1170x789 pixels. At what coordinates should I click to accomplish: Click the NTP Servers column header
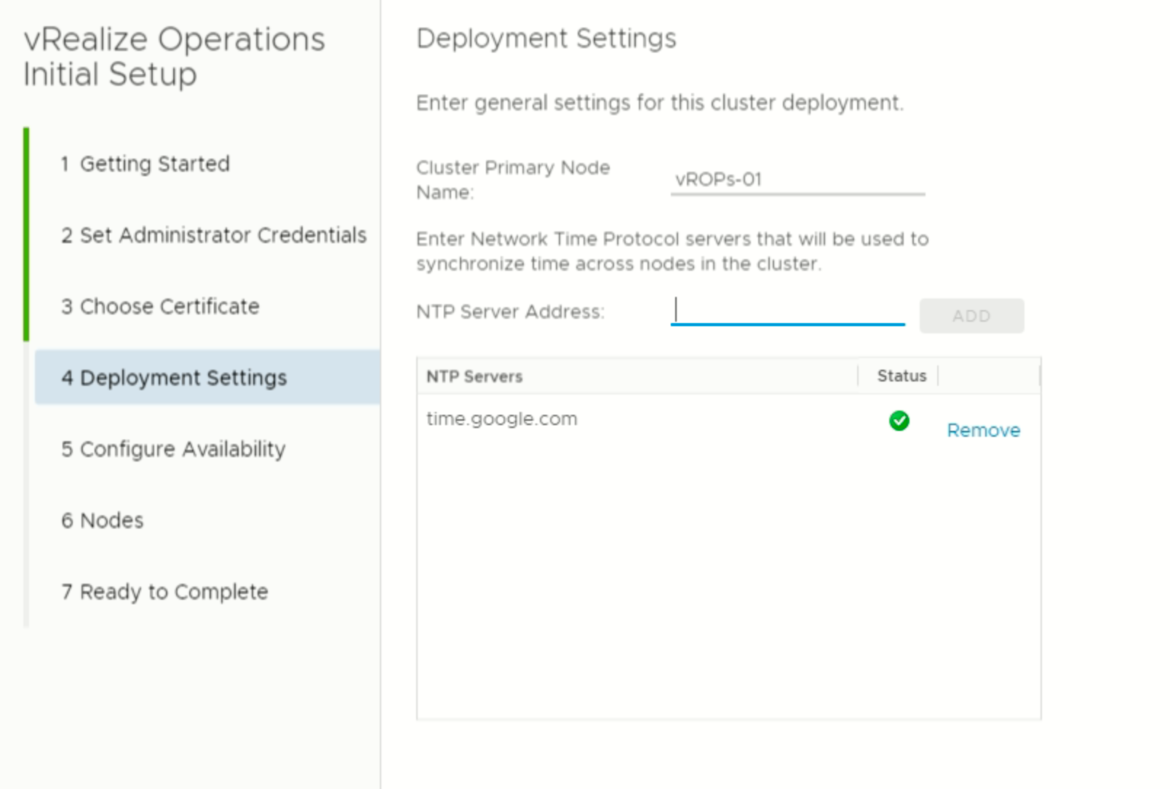click(477, 376)
